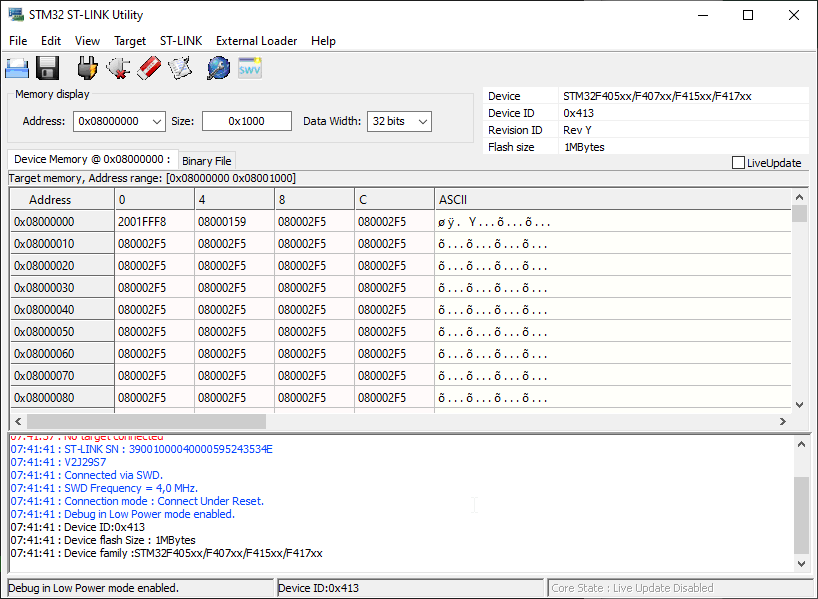Open the External Loader menu

point(256,41)
